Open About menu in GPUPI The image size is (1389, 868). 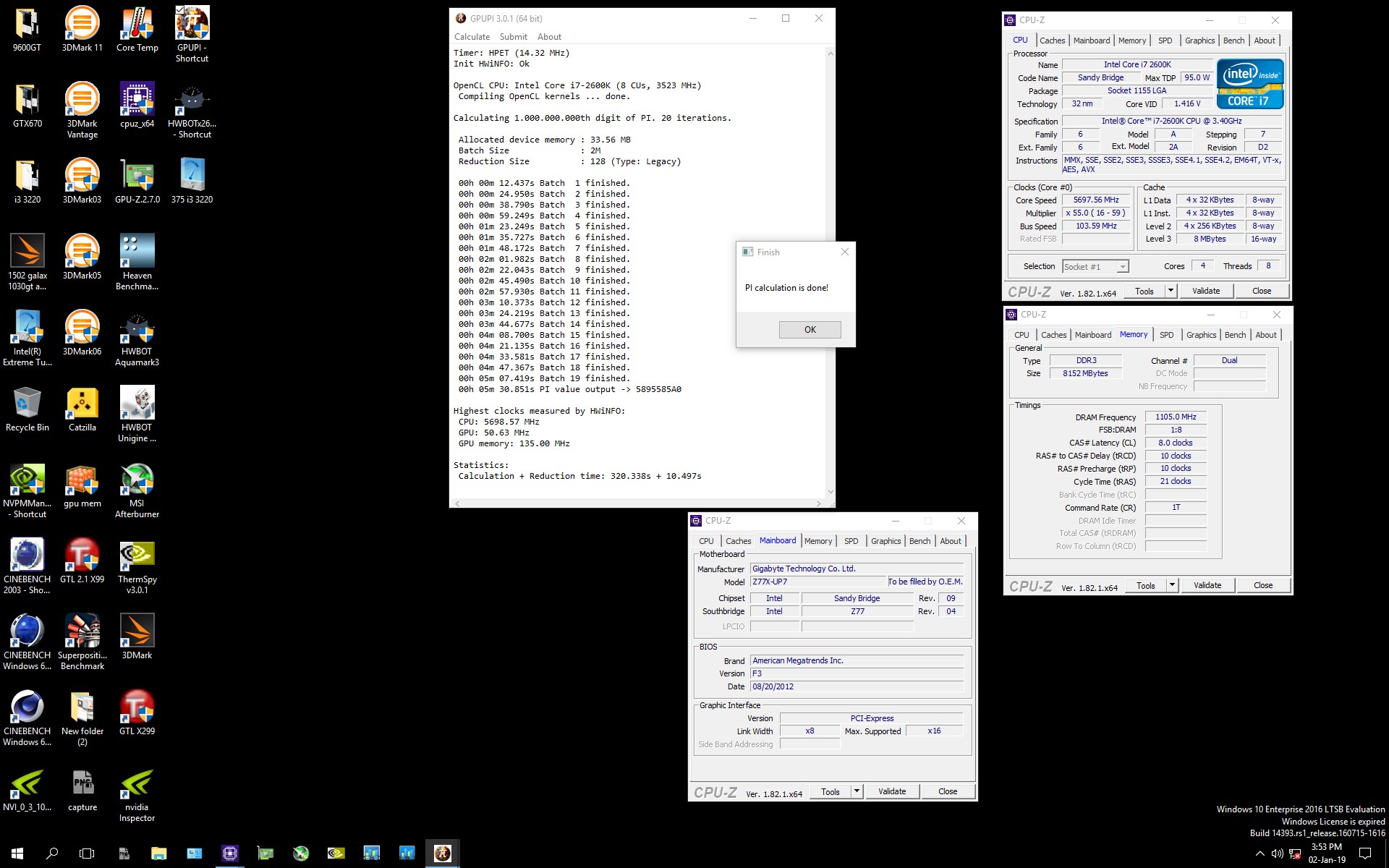point(549,37)
